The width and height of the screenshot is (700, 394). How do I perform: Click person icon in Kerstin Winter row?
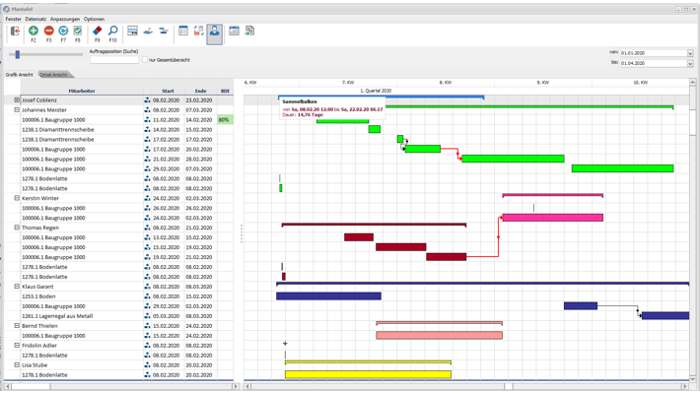click(x=147, y=198)
